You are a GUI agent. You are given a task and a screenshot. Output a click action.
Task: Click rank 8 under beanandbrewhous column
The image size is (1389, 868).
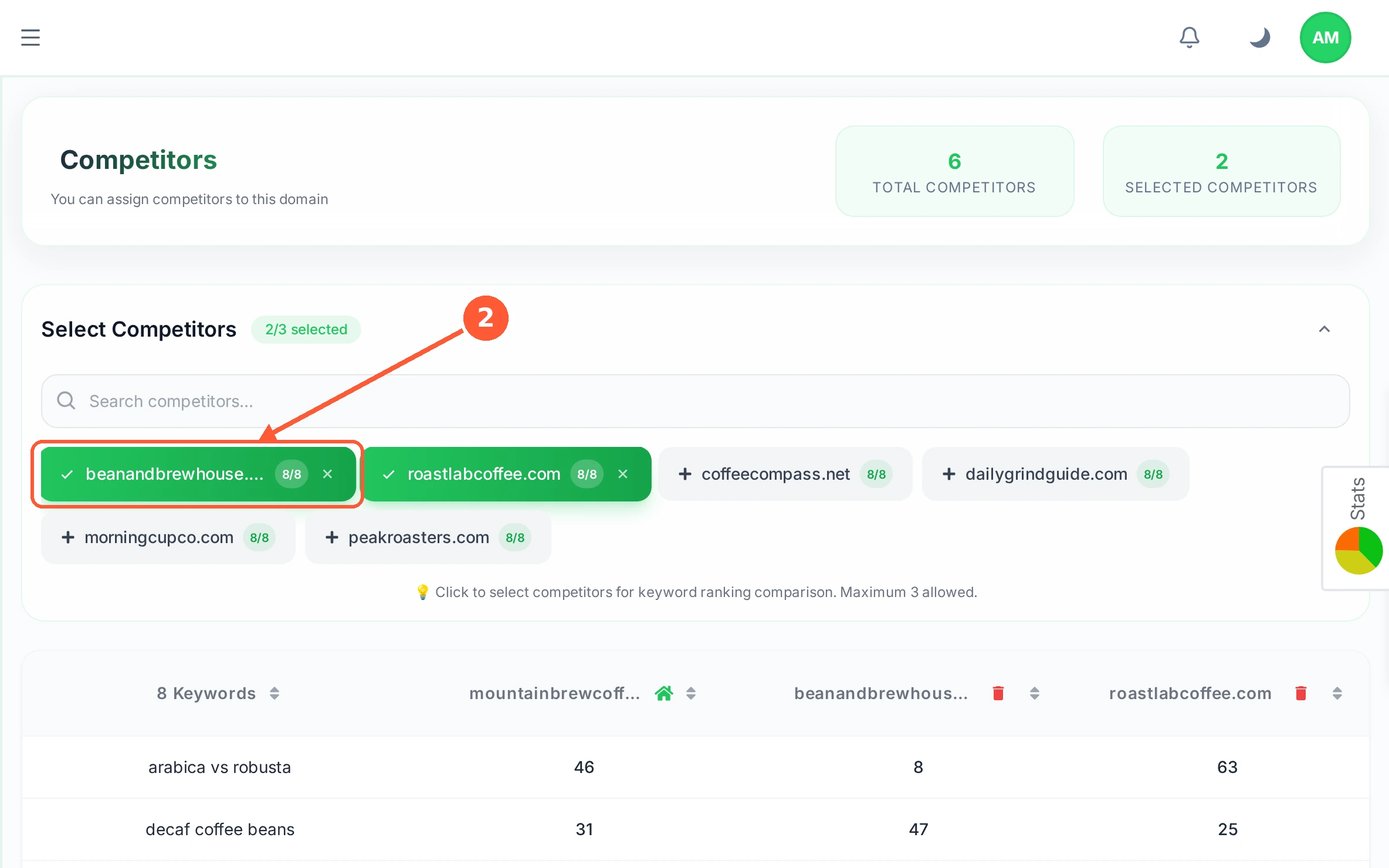[x=919, y=767]
